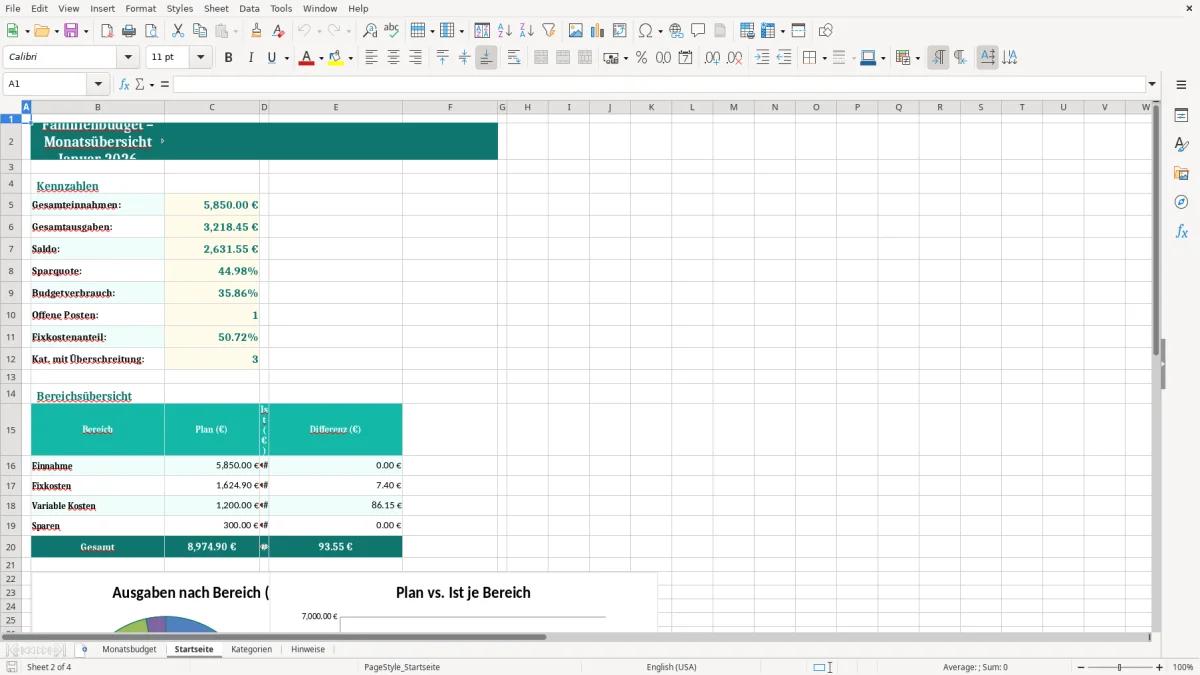
Task: Open Underline style dropdown arrow
Action: [287, 58]
